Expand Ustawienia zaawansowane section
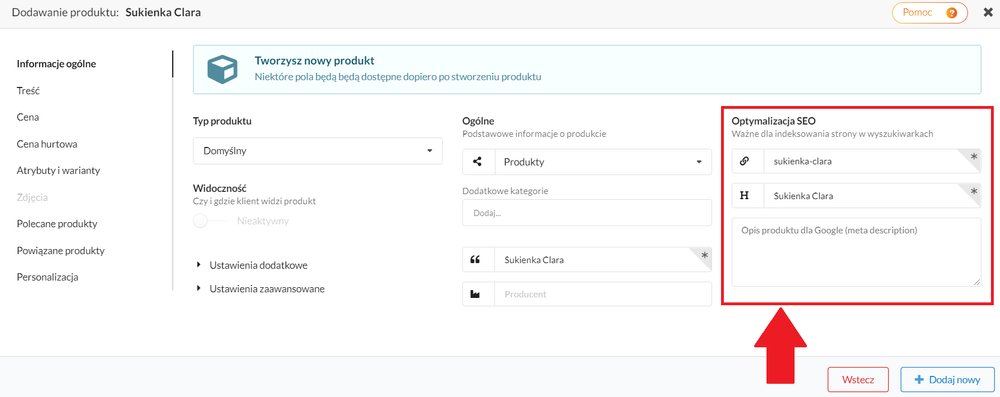 click(x=260, y=288)
